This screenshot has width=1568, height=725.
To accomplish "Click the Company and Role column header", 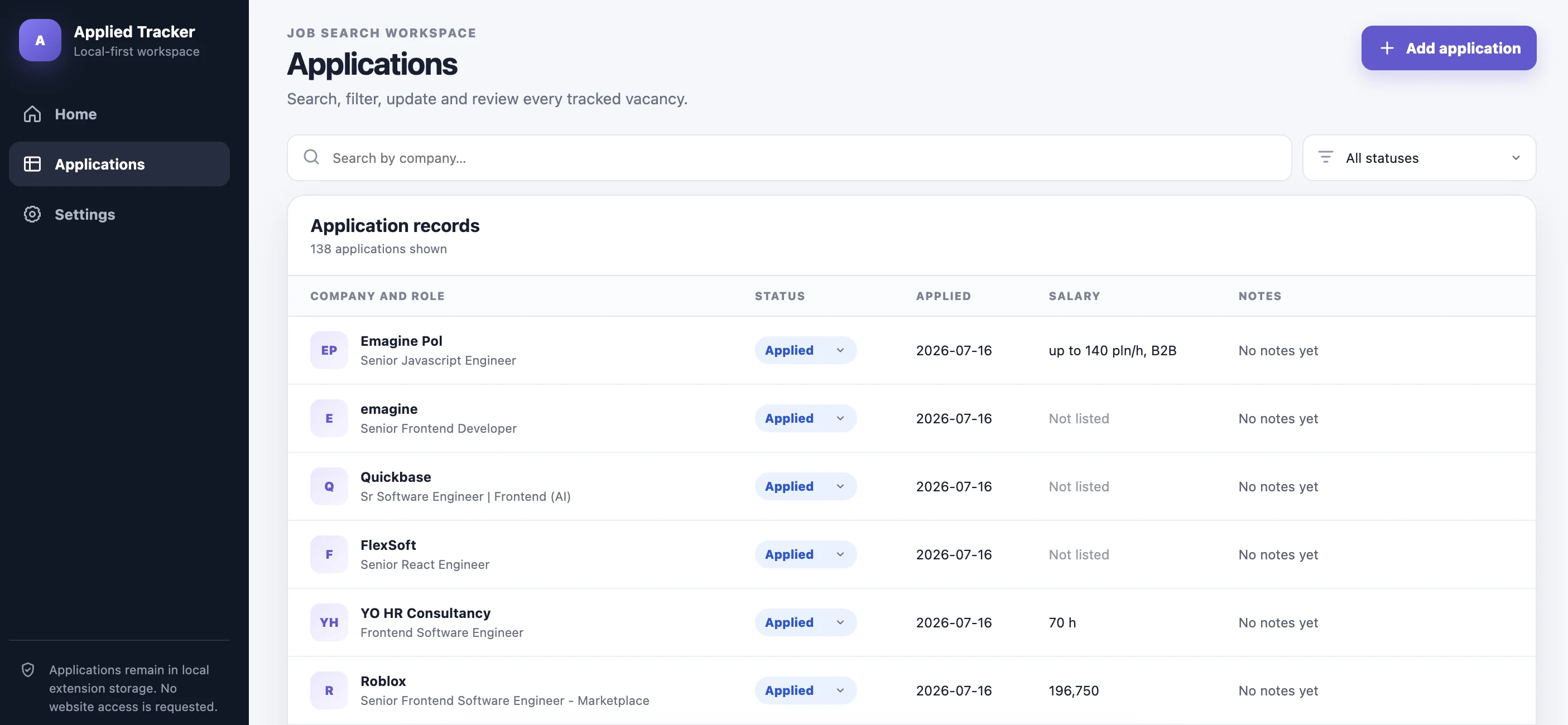I will point(377,296).
